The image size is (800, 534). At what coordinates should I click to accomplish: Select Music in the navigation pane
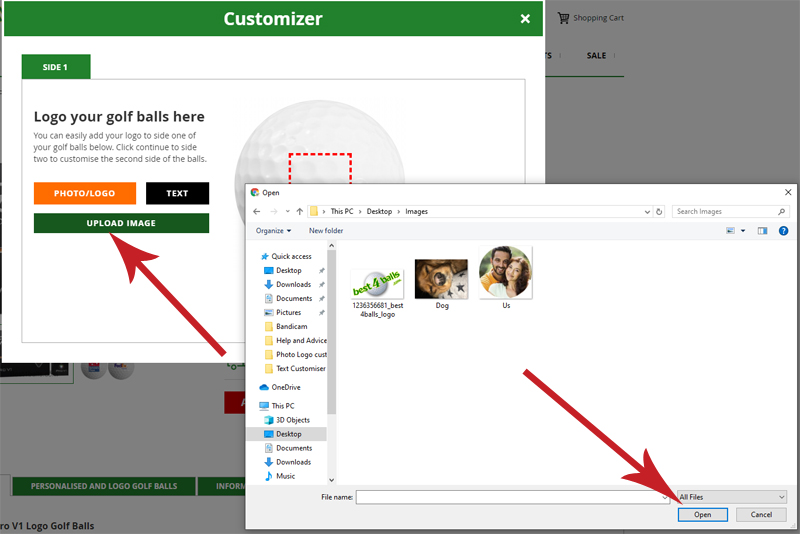(x=285, y=476)
